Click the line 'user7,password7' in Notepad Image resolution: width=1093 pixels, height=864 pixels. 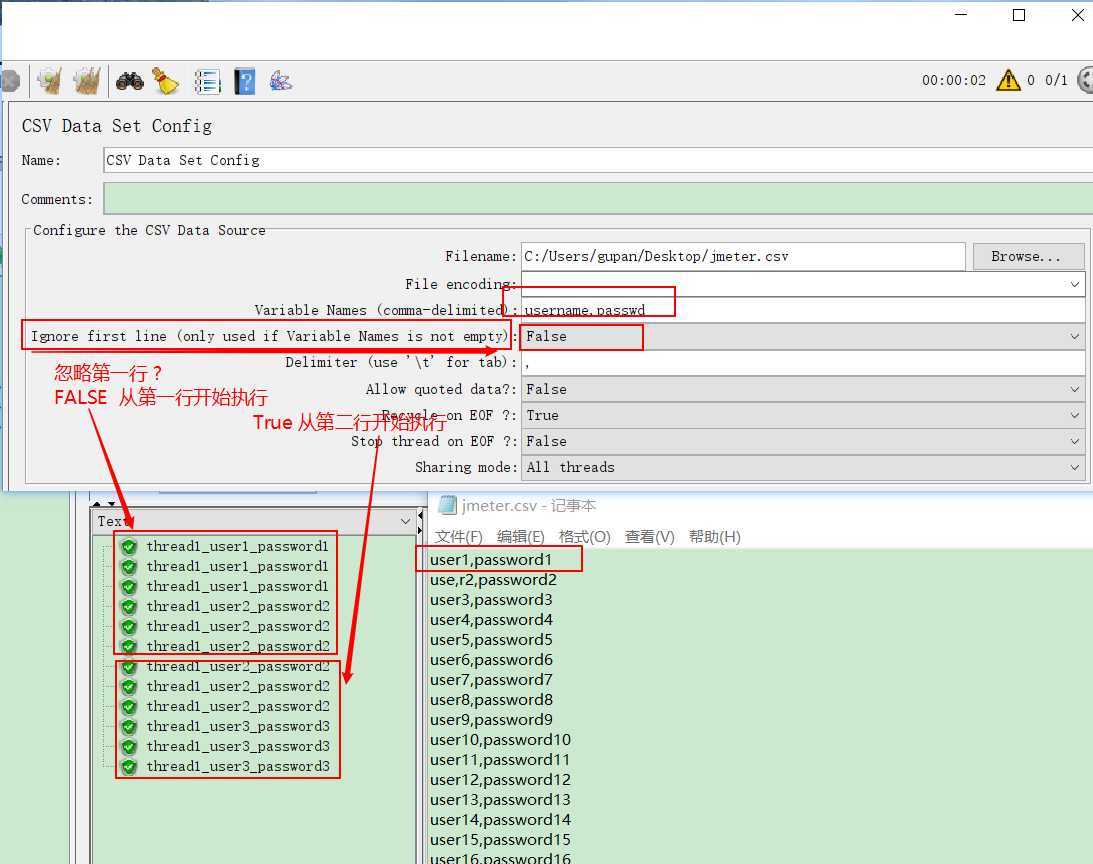491,680
